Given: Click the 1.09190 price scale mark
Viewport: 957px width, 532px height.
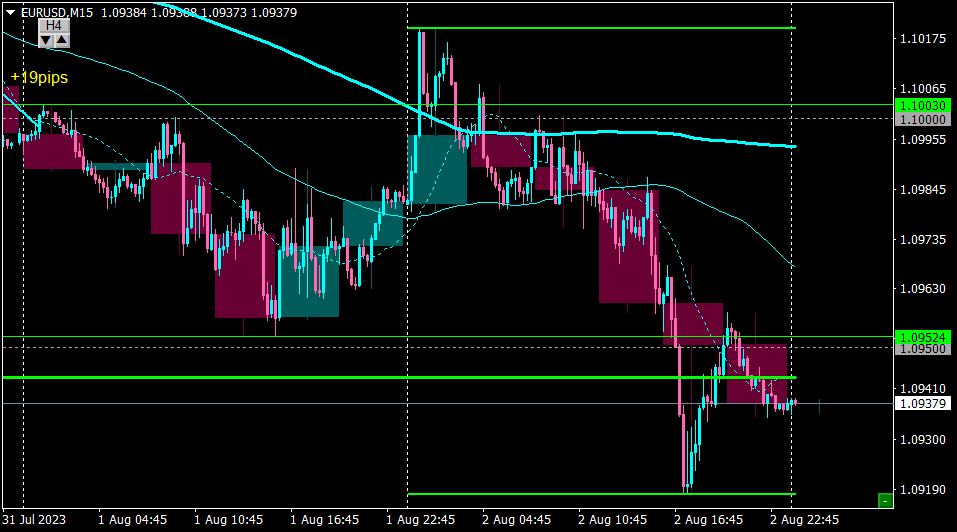Looking at the screenshot, I should 923,490.
